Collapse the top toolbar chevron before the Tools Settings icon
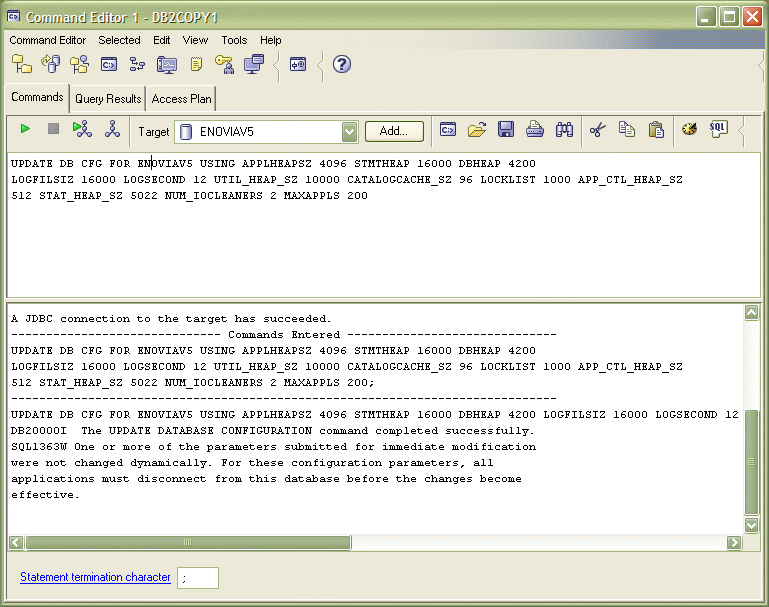The image size is (769, 607). (277, 65)
